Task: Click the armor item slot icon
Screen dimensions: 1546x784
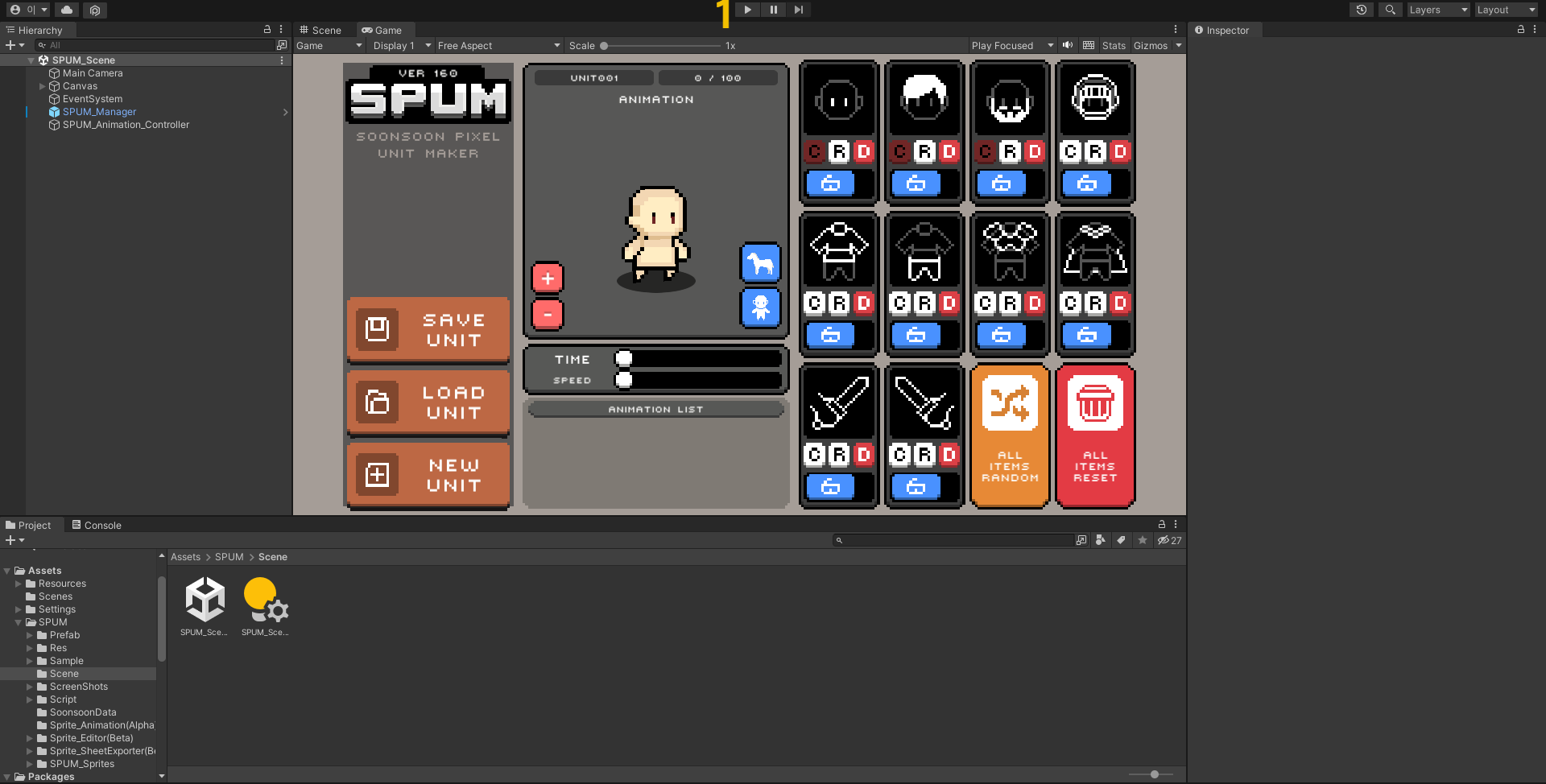Action: tap(1010, 251)
